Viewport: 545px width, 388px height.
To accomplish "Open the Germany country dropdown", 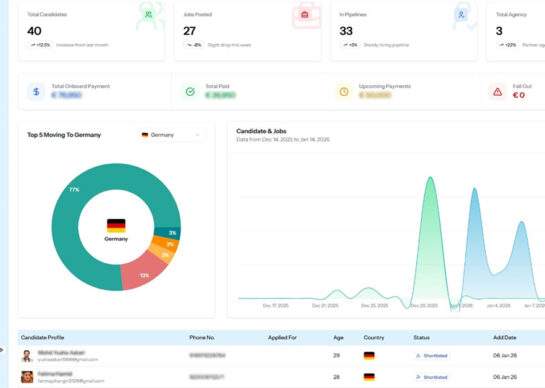I will click(171, 135).
